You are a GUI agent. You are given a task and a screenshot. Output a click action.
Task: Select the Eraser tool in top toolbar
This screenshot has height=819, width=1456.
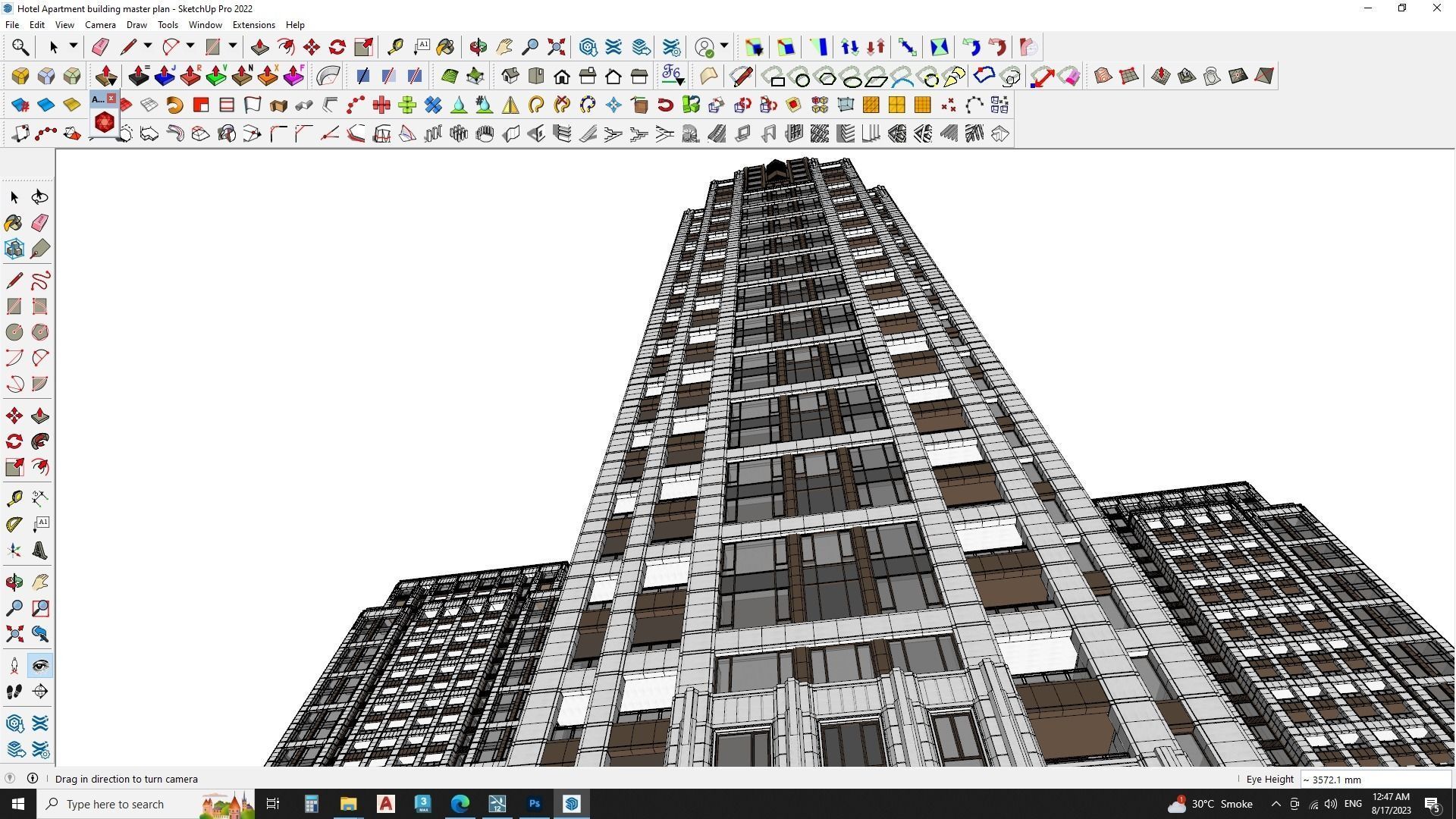click(100, 47)
